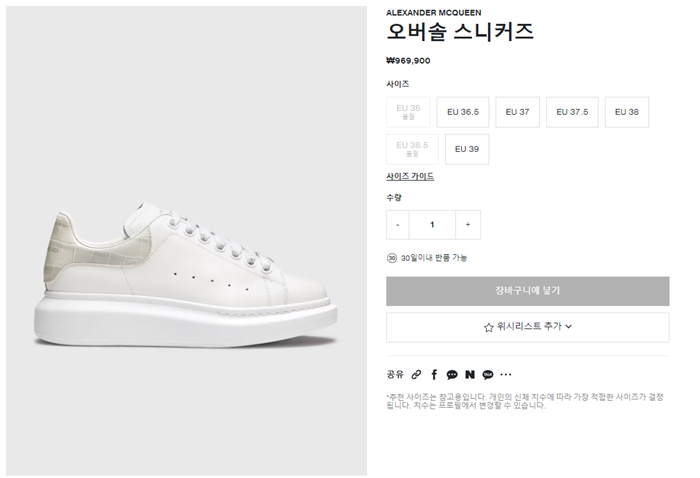Click the wishlist star icon
The height and width of the screenshot is (478, 700).
(x=488, y=327)
